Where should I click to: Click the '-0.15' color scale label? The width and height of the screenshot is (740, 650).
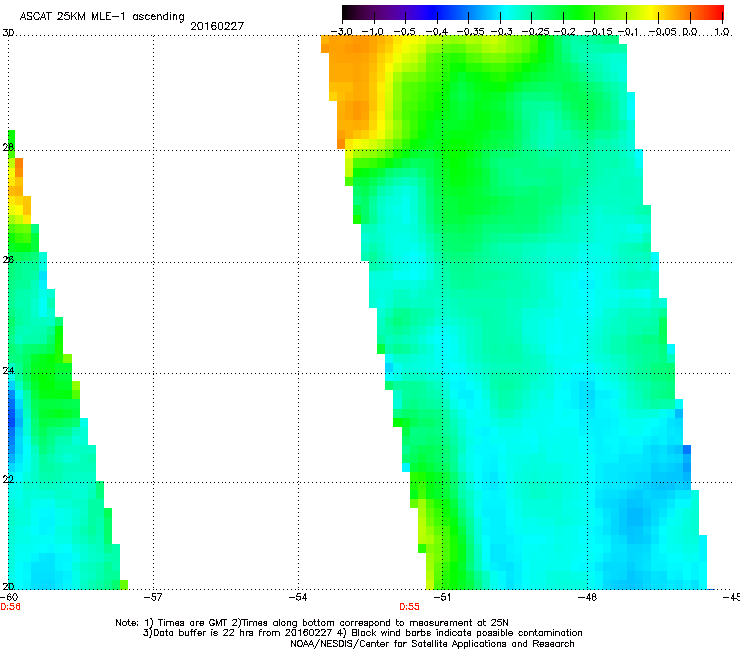[598, 32]
